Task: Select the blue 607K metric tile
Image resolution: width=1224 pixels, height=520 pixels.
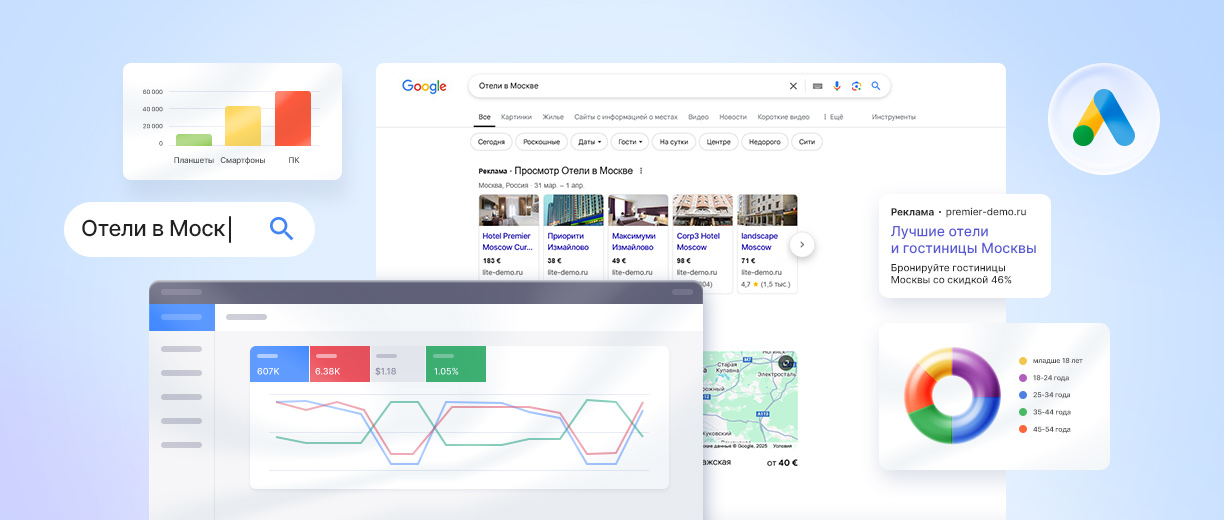Action: 279,364
